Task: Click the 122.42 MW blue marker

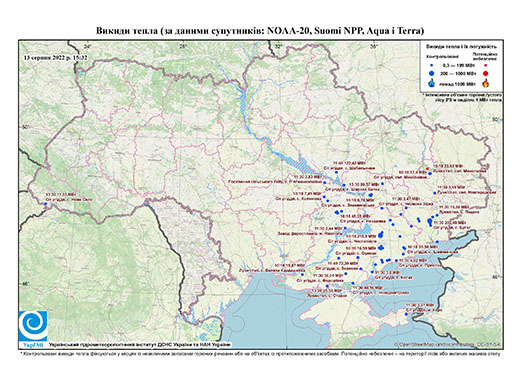Action: [x=336, y=173]
